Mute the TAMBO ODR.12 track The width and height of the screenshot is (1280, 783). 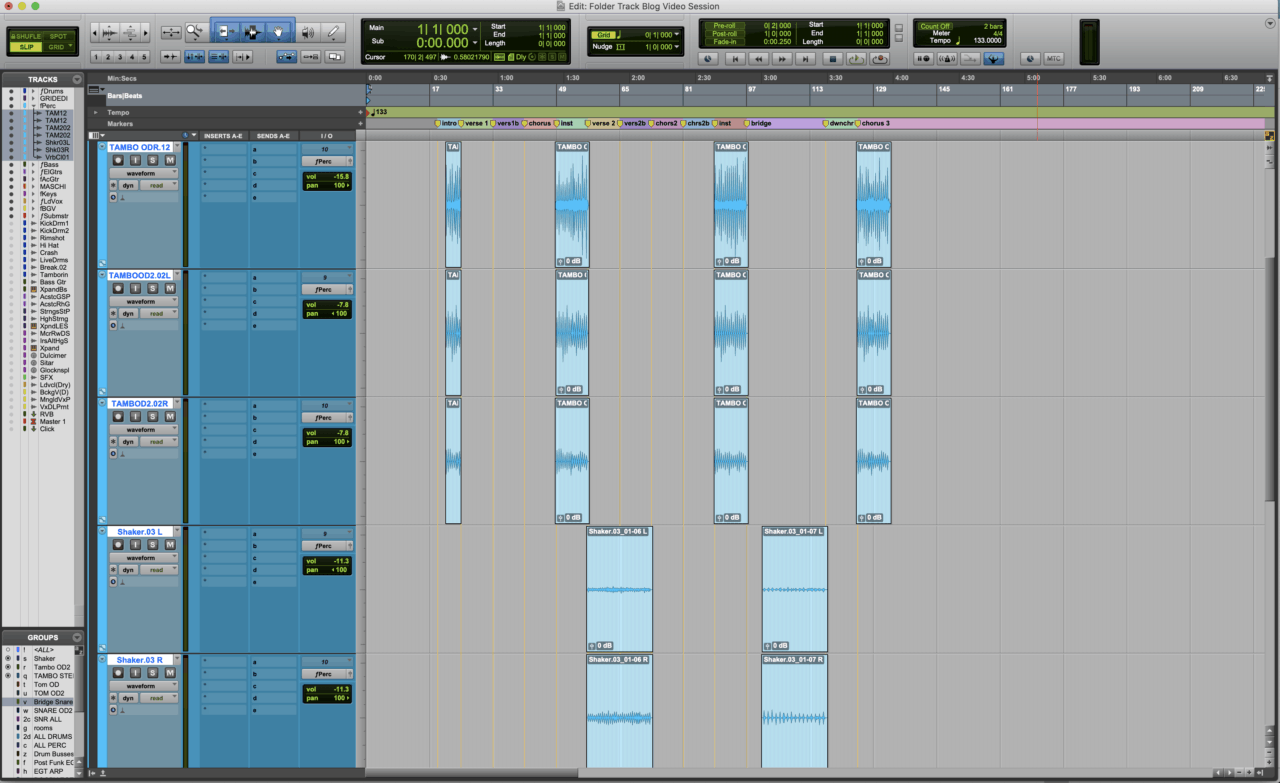coord(170,160)
